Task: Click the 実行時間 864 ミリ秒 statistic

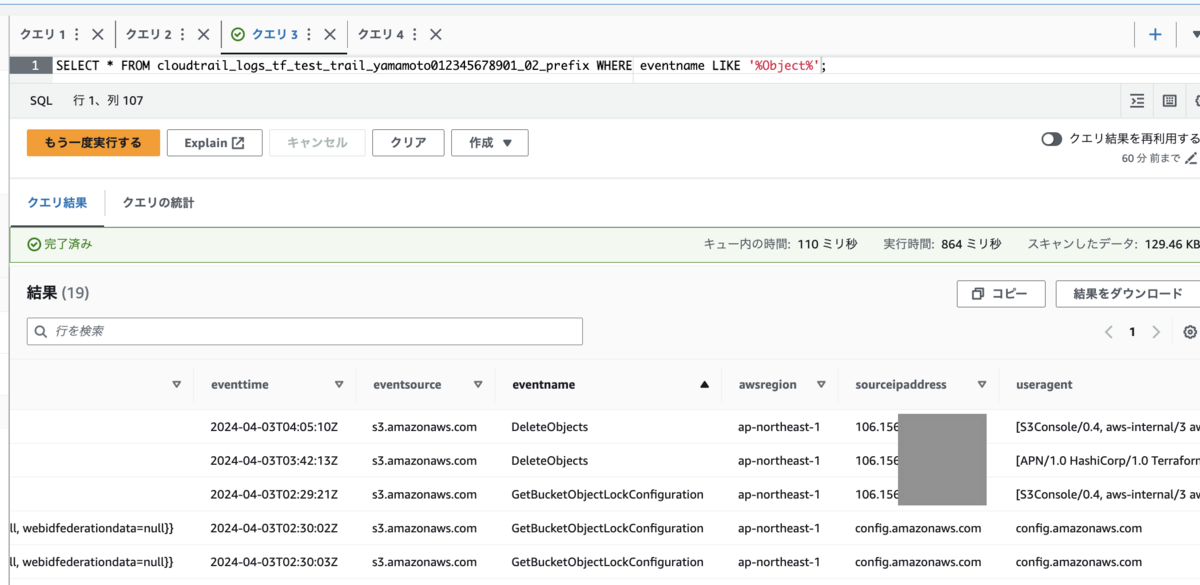Action: pos(944,244)
